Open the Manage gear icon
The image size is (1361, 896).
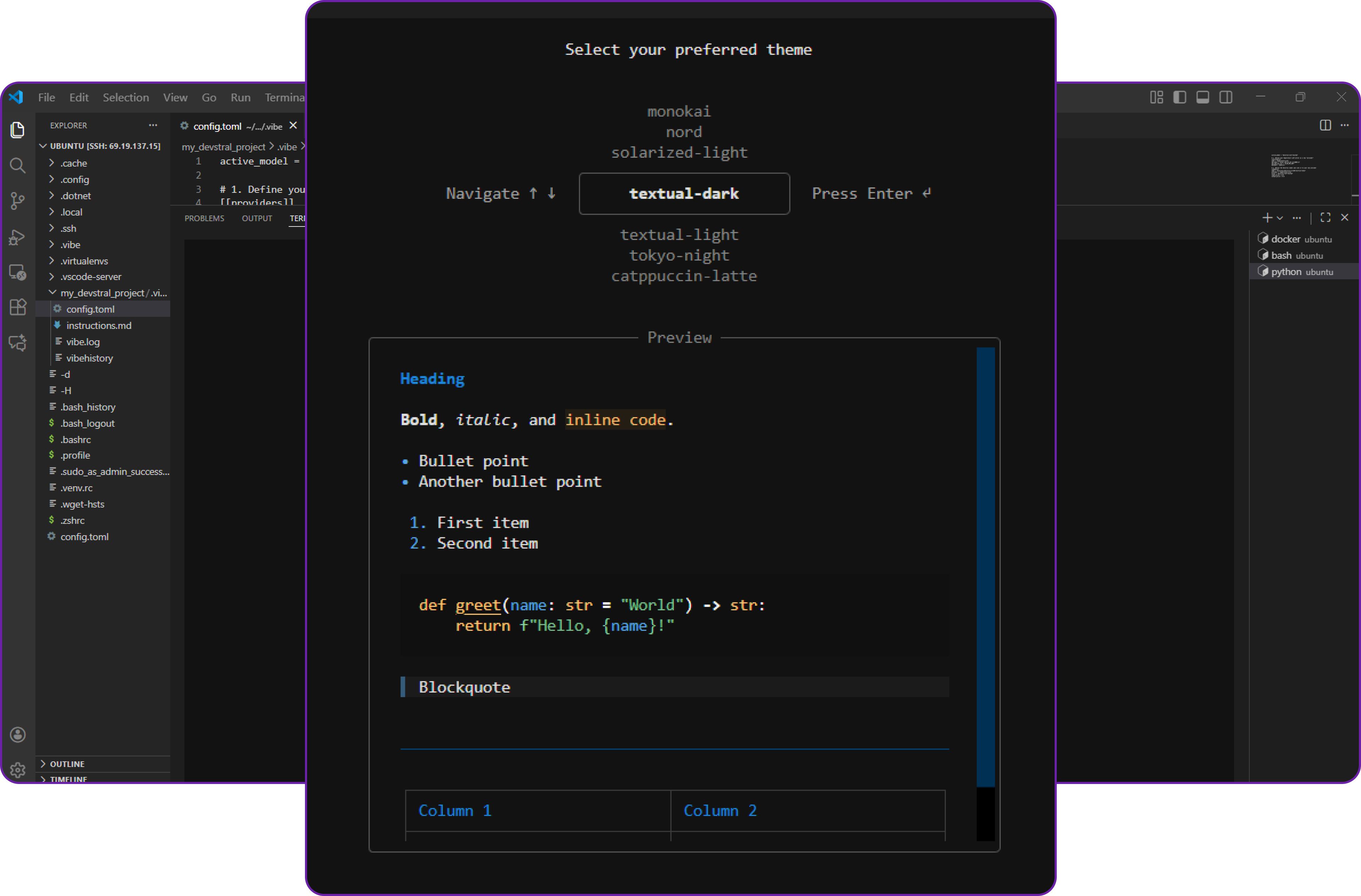coord(18,770)
